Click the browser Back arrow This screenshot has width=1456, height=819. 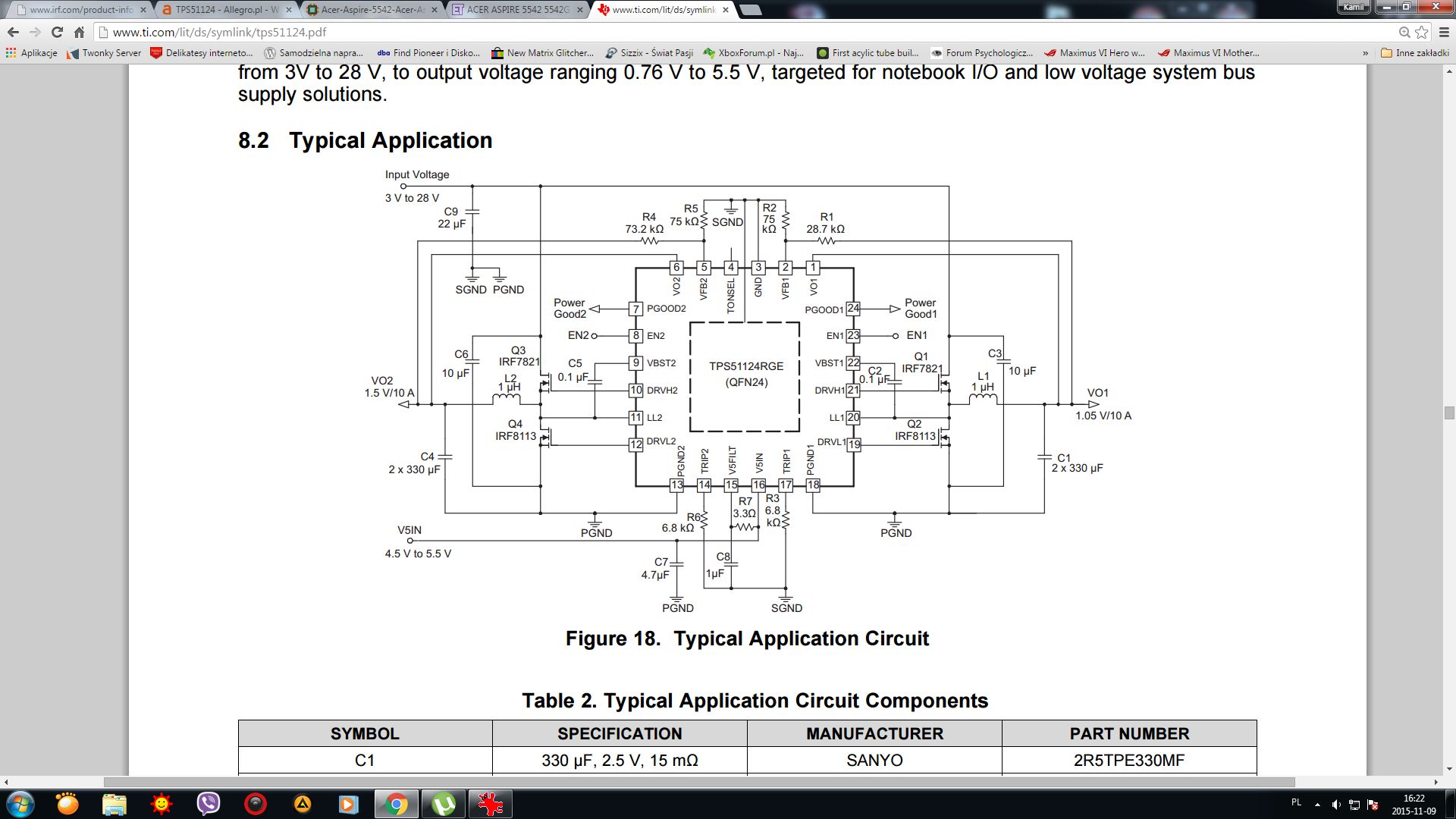click(13, 32)
